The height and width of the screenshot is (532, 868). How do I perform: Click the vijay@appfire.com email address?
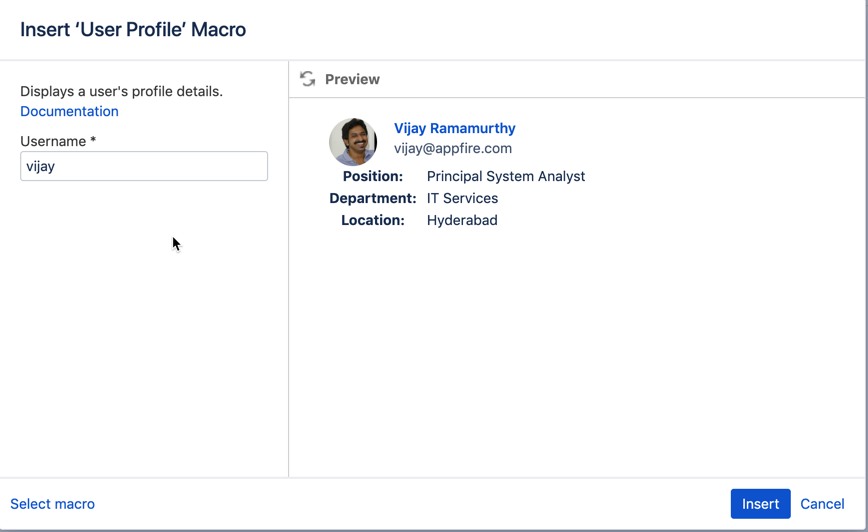(452, 148)
